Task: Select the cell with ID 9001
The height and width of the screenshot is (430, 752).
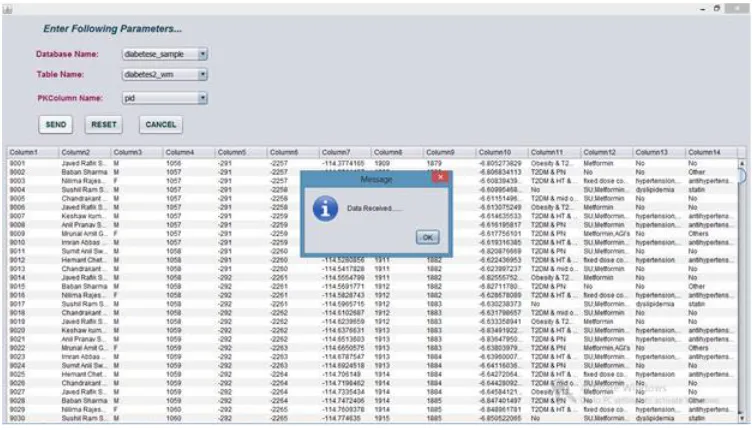Action: click(x=33, y=163)
